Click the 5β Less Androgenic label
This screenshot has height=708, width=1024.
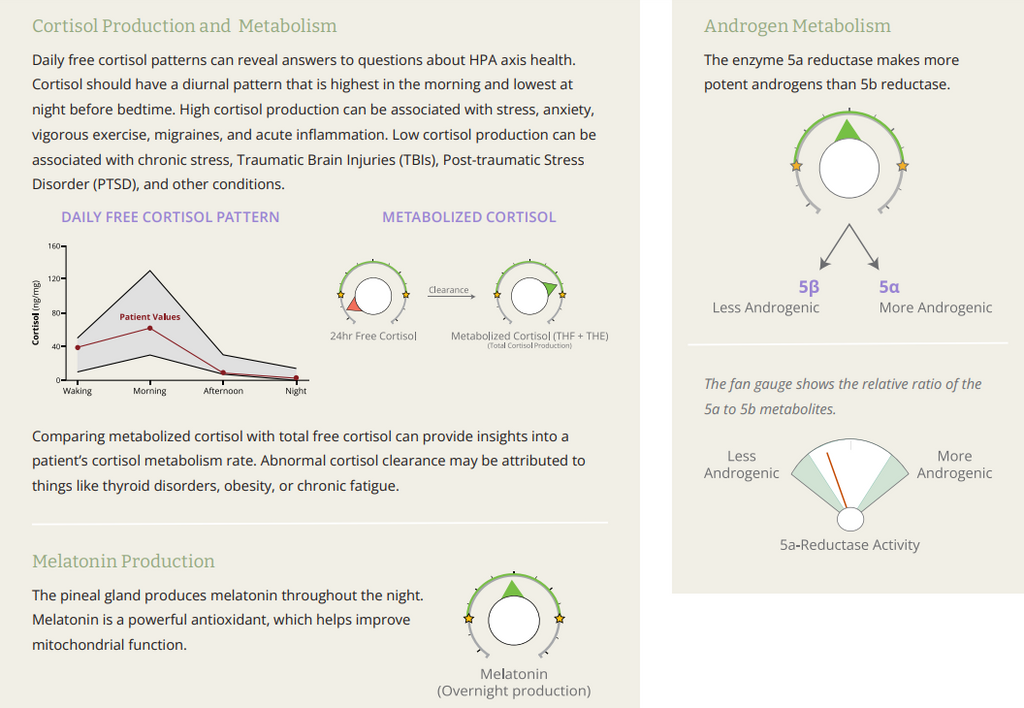[766, 297]
